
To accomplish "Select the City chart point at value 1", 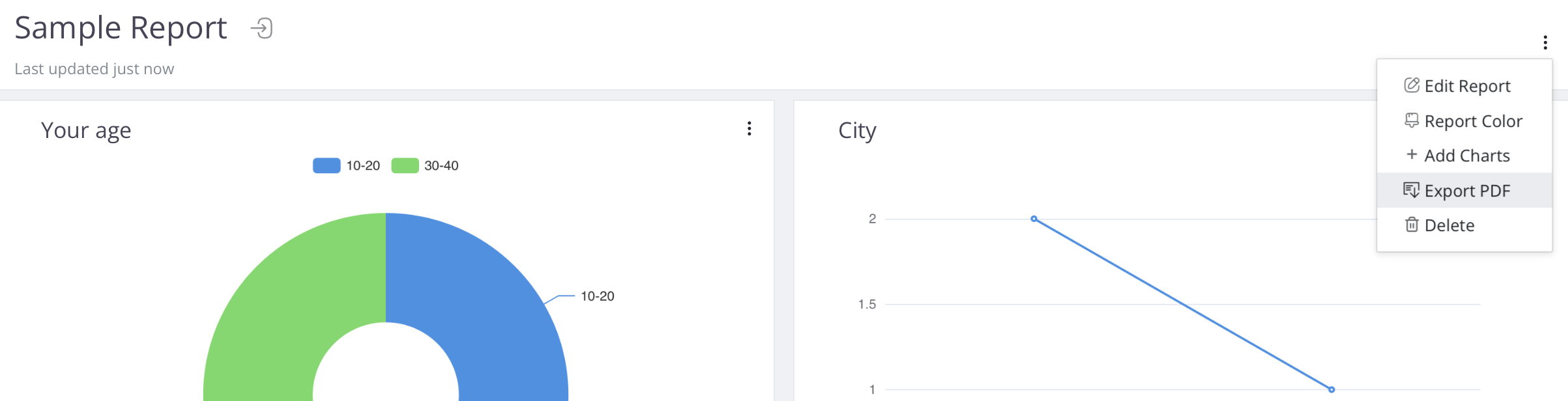I will click(x=1331, y=389).
